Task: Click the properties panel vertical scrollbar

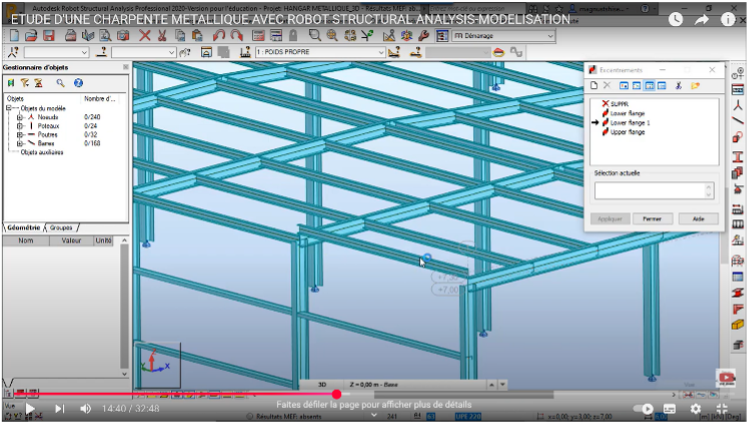Action: (125, 307)
